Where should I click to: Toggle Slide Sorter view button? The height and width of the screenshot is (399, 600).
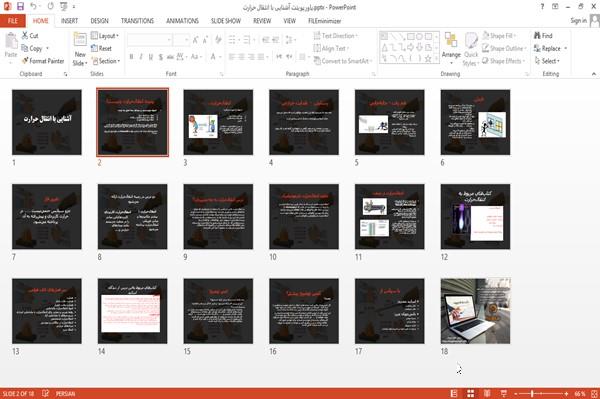click(471, 394)
